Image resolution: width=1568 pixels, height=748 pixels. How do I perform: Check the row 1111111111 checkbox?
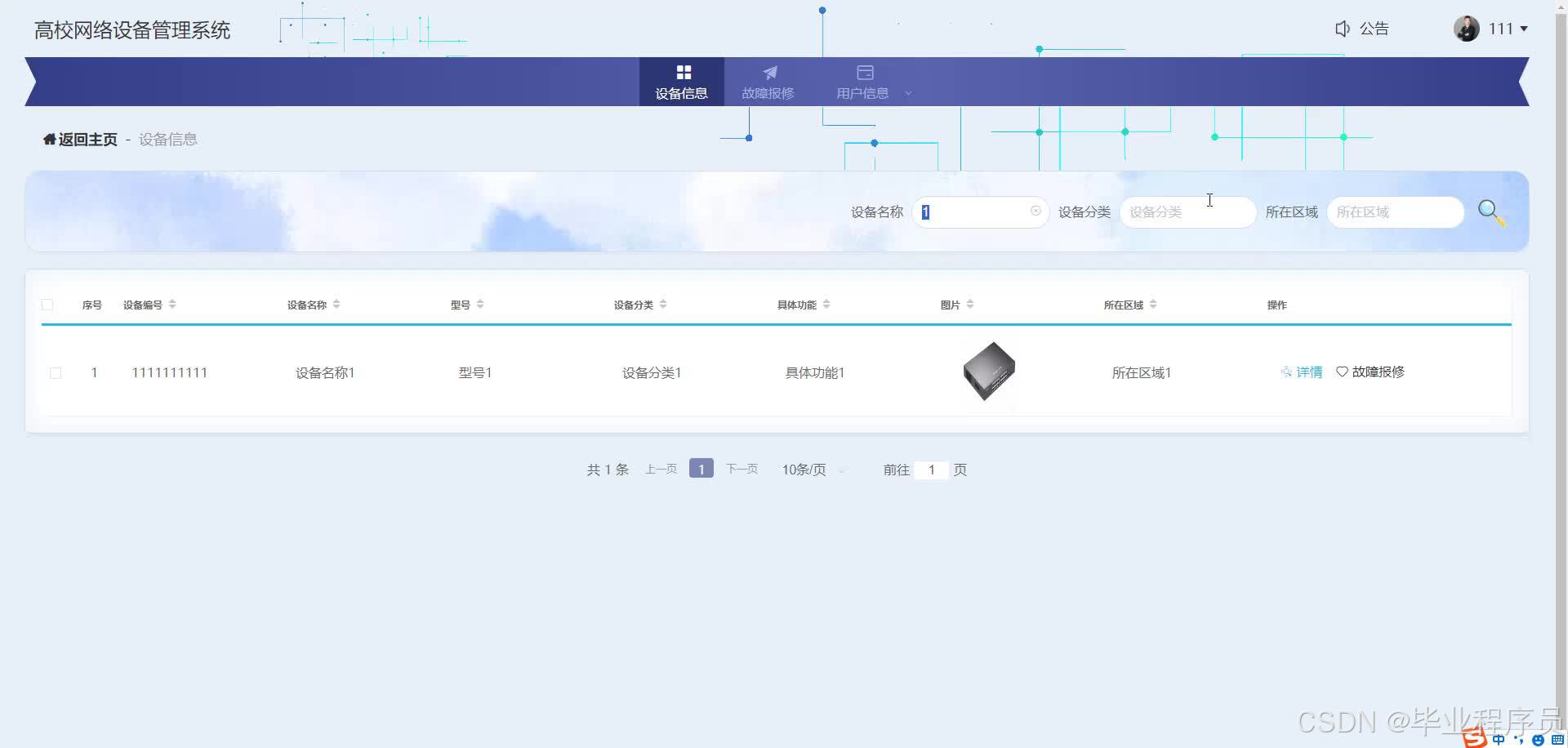tap(56, 373)
